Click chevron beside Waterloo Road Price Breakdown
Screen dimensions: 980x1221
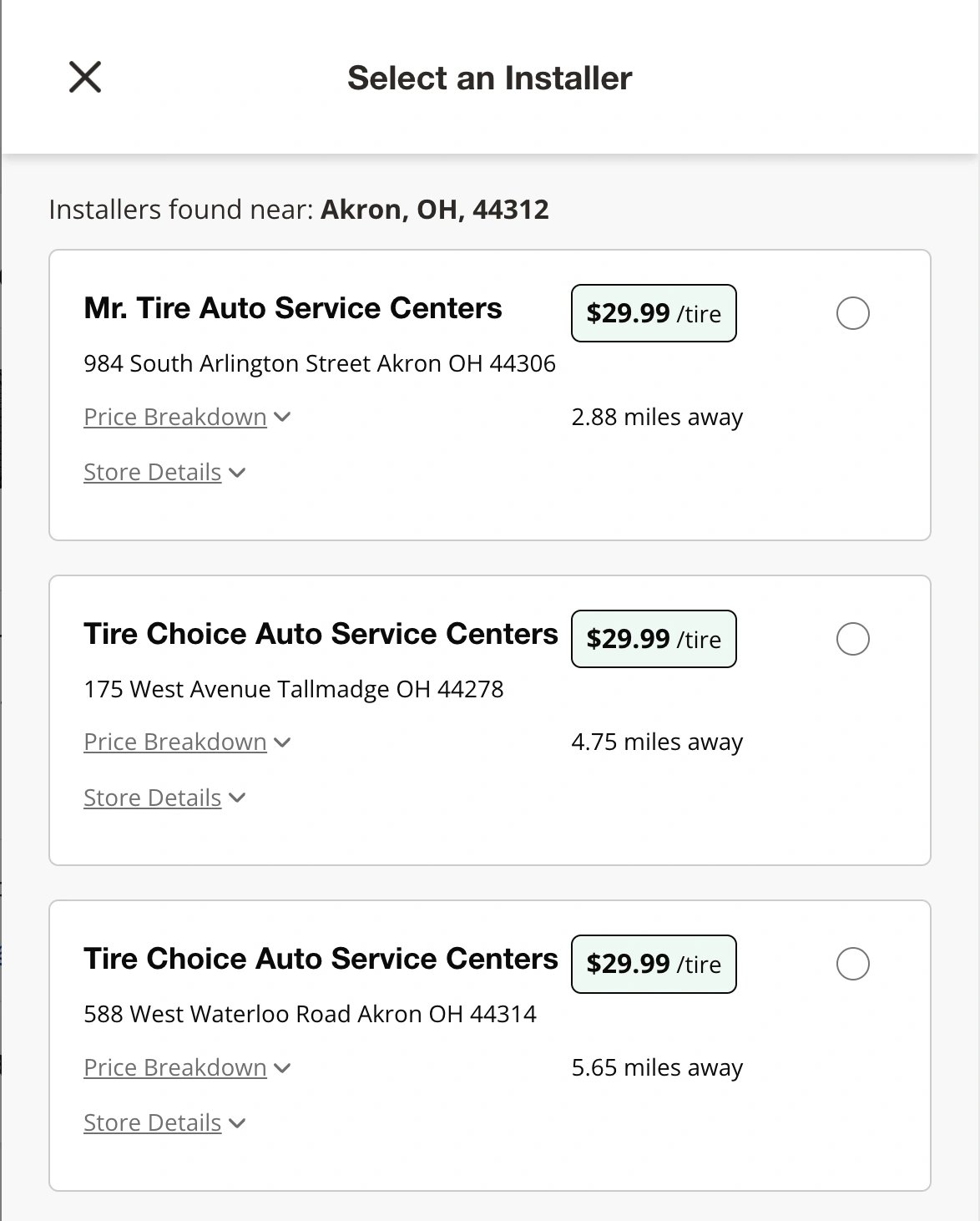[282, 1067]
